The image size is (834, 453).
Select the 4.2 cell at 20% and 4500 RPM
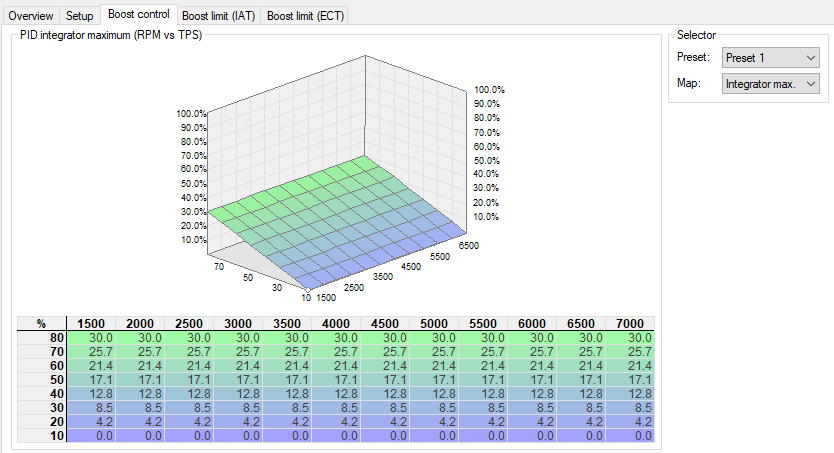pyautogui.click(x=385, y=422)
